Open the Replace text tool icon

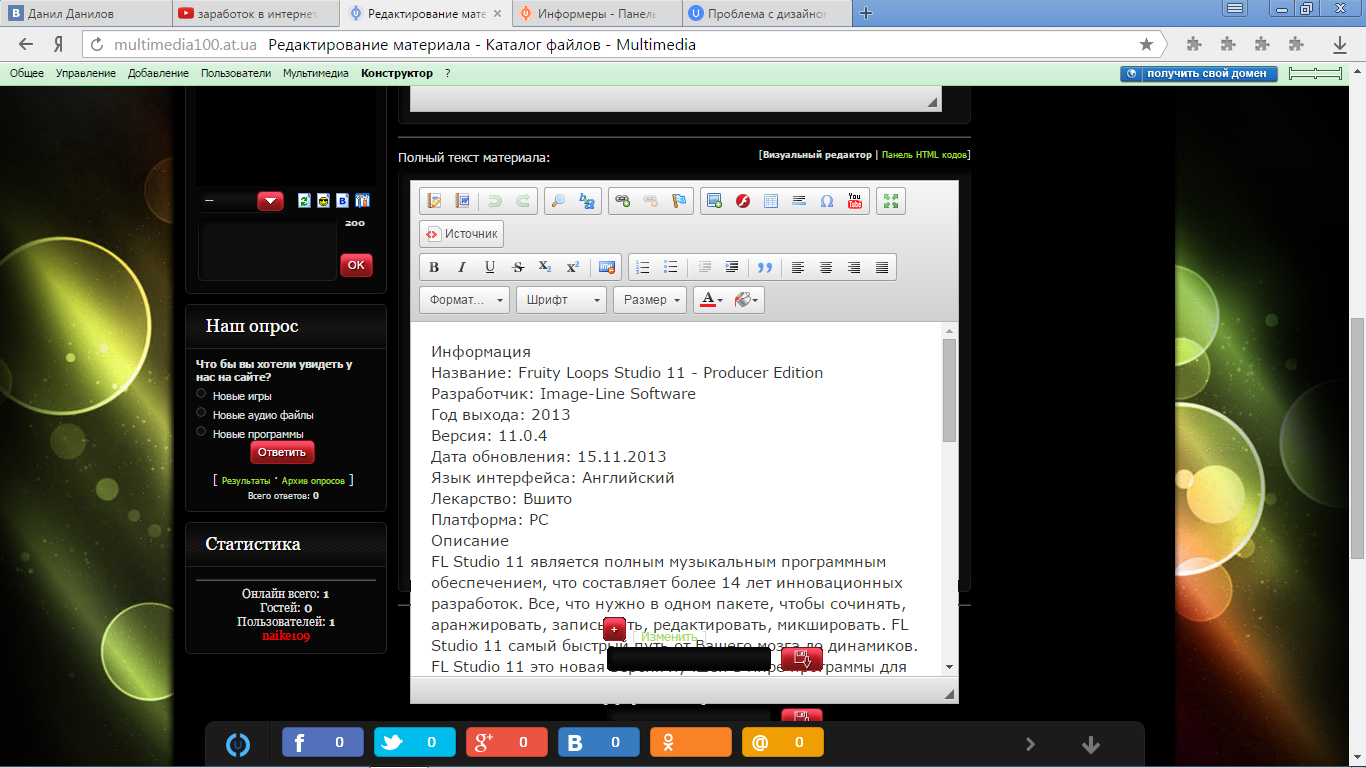(587, 201)
